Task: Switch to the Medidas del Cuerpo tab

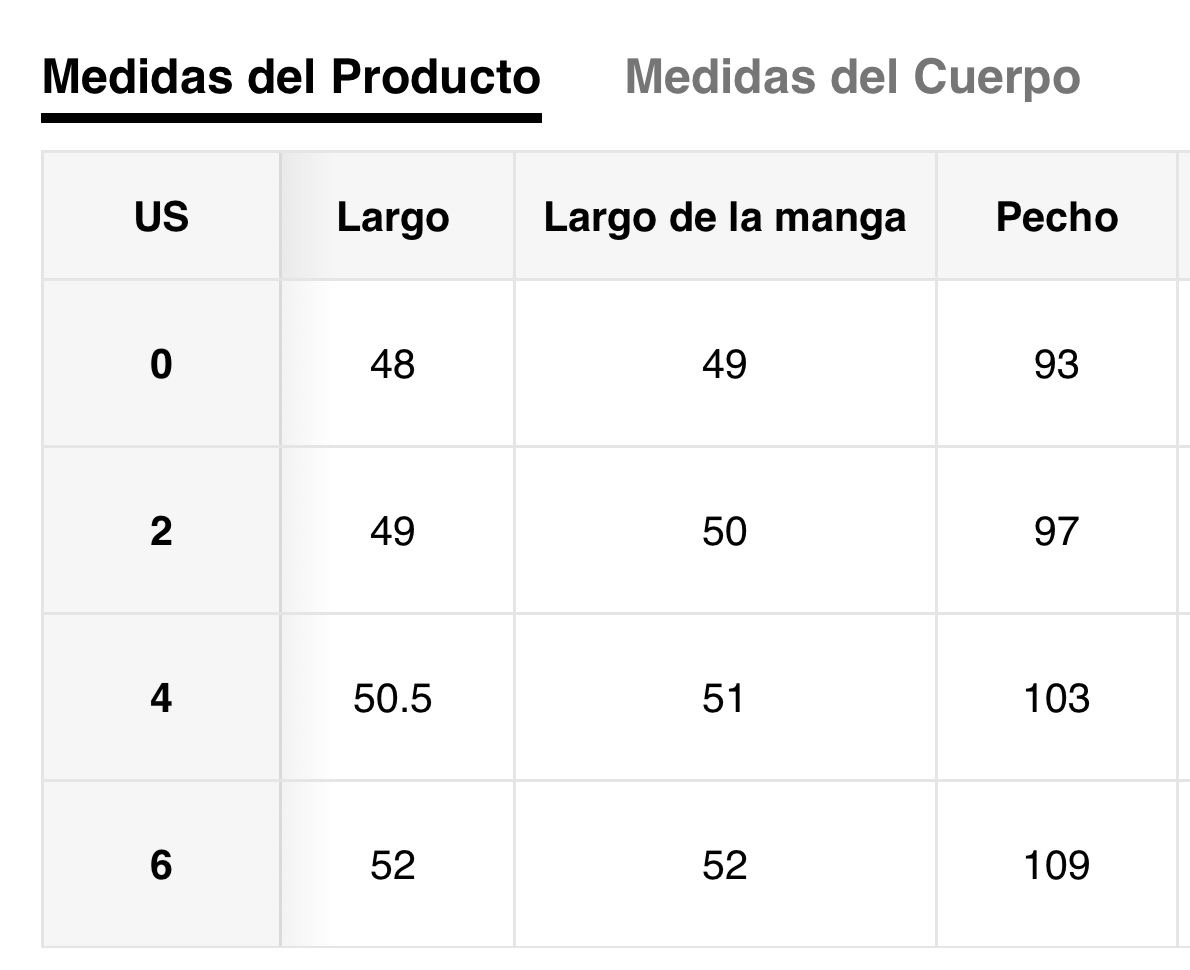Action: click(x=852, y=77)
